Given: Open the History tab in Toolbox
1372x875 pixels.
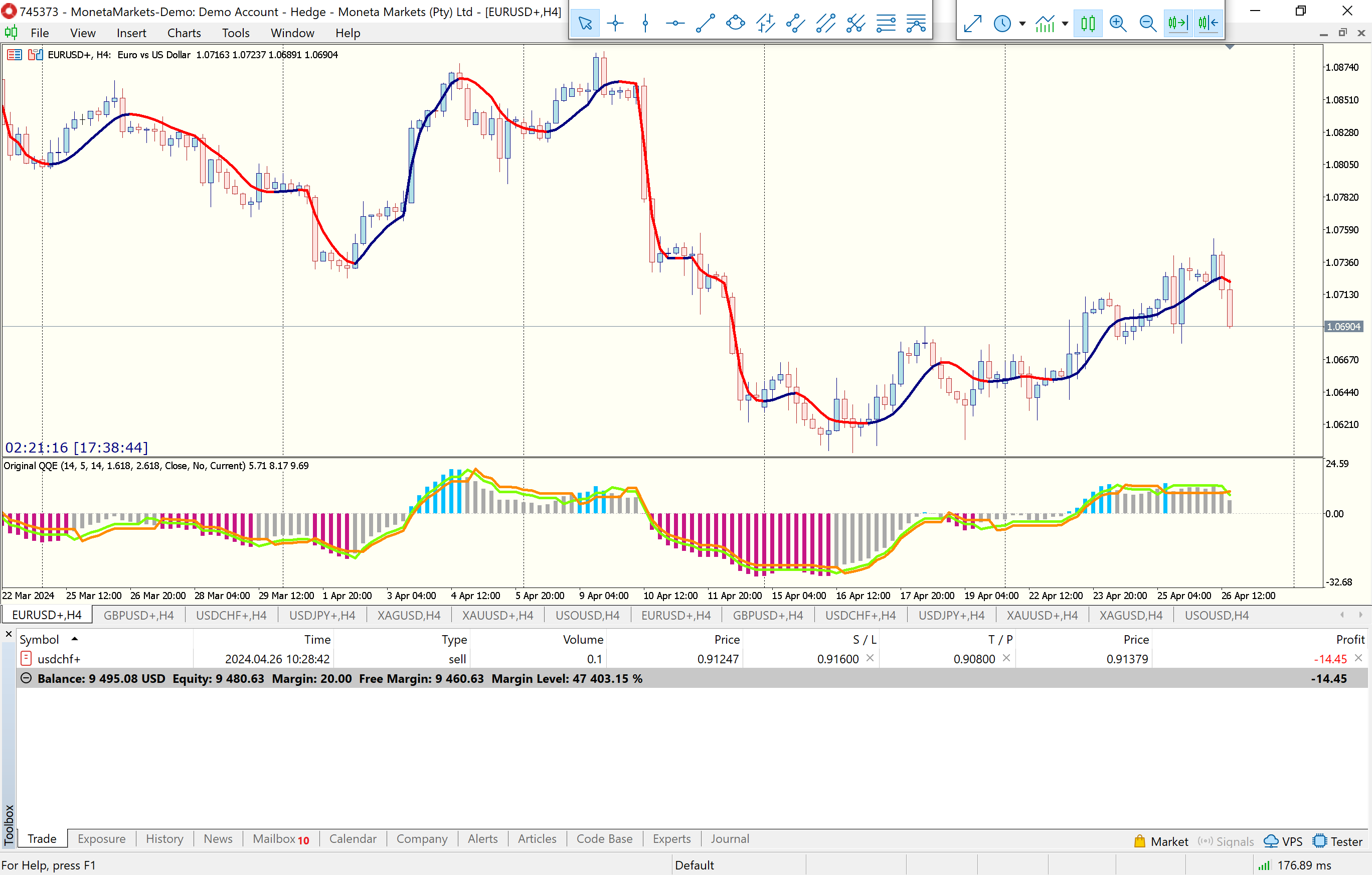Looking at the screenshot, I should tap(164, 838).
